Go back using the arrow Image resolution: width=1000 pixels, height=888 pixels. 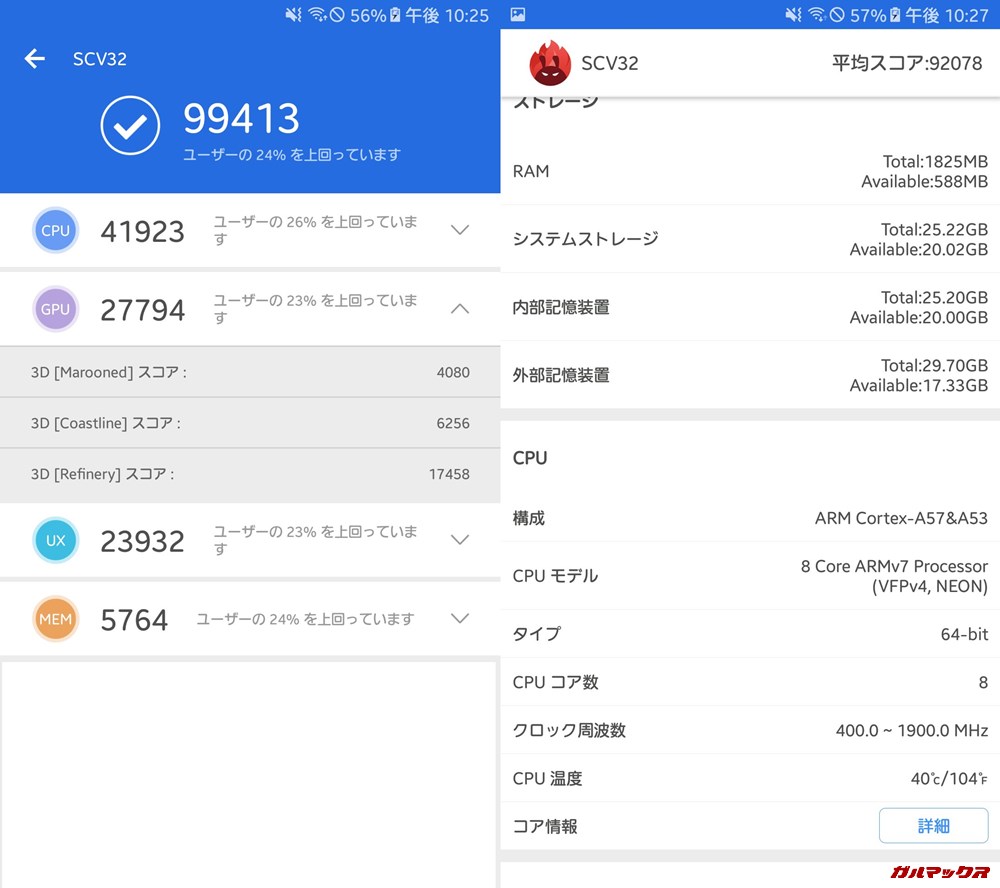(34, 58)
